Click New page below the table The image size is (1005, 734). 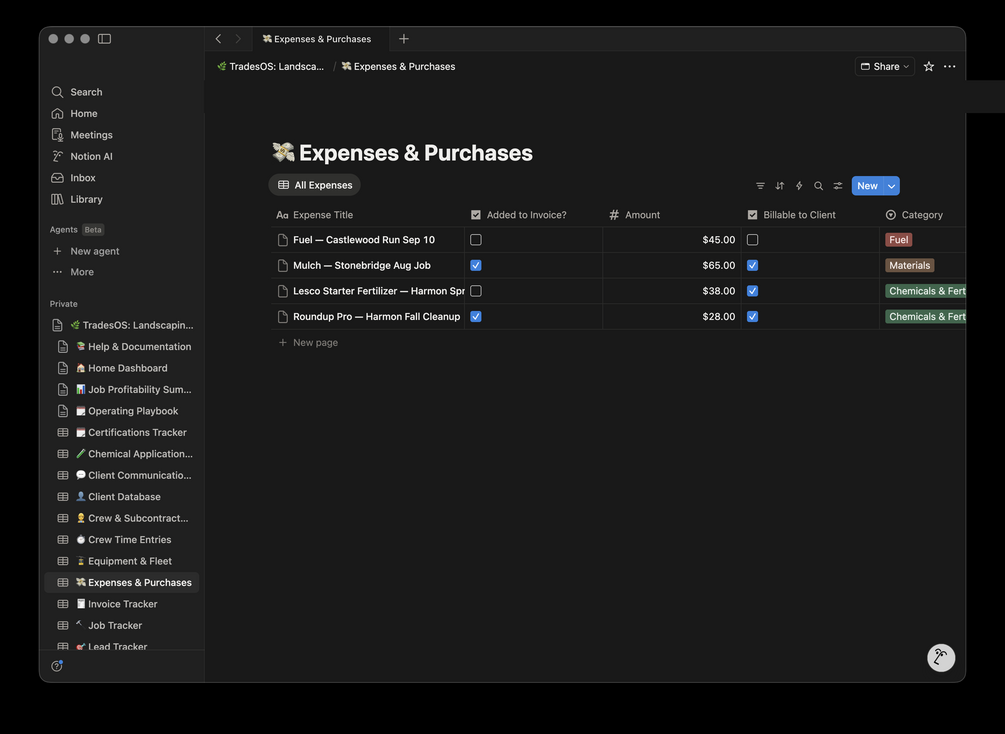315,343
